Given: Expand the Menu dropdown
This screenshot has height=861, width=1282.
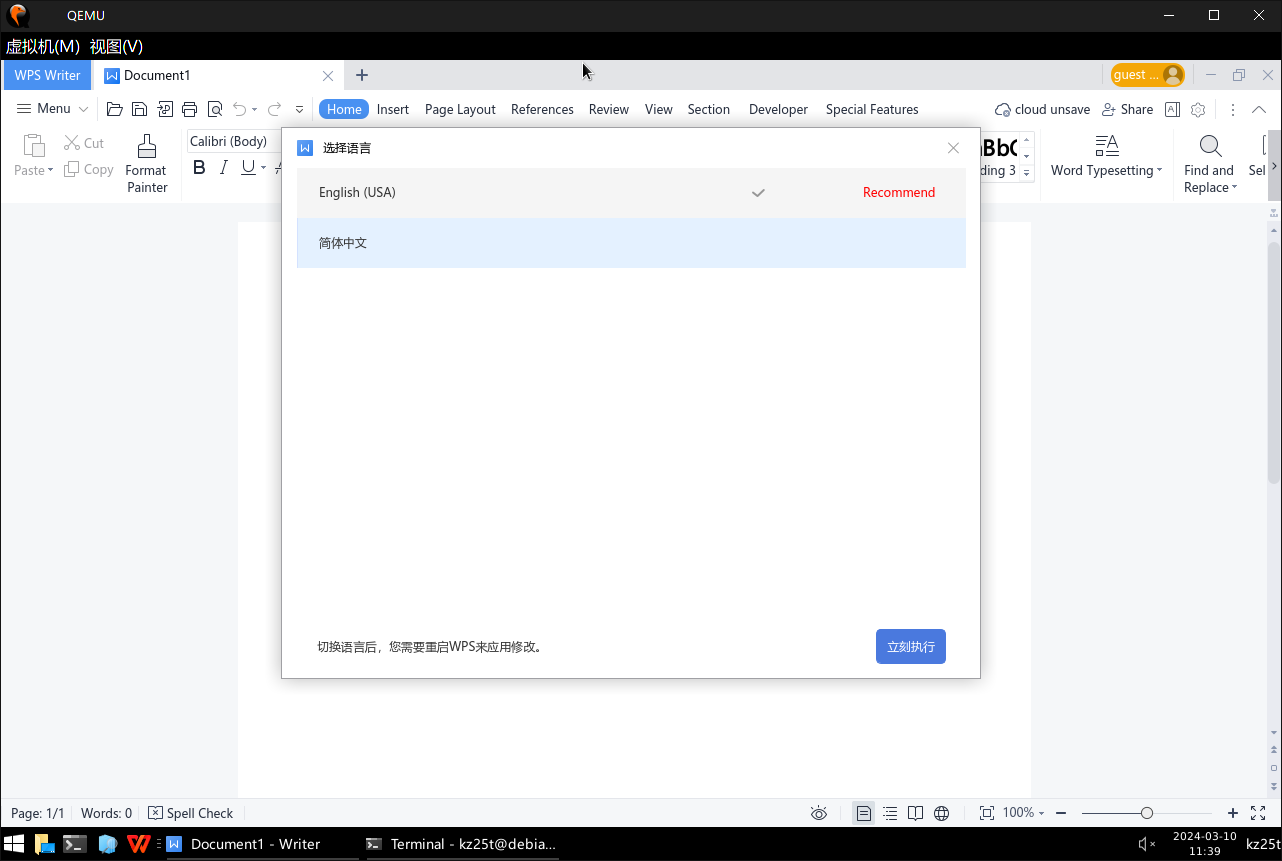Looking at the screenshot, I should point(53,109).
